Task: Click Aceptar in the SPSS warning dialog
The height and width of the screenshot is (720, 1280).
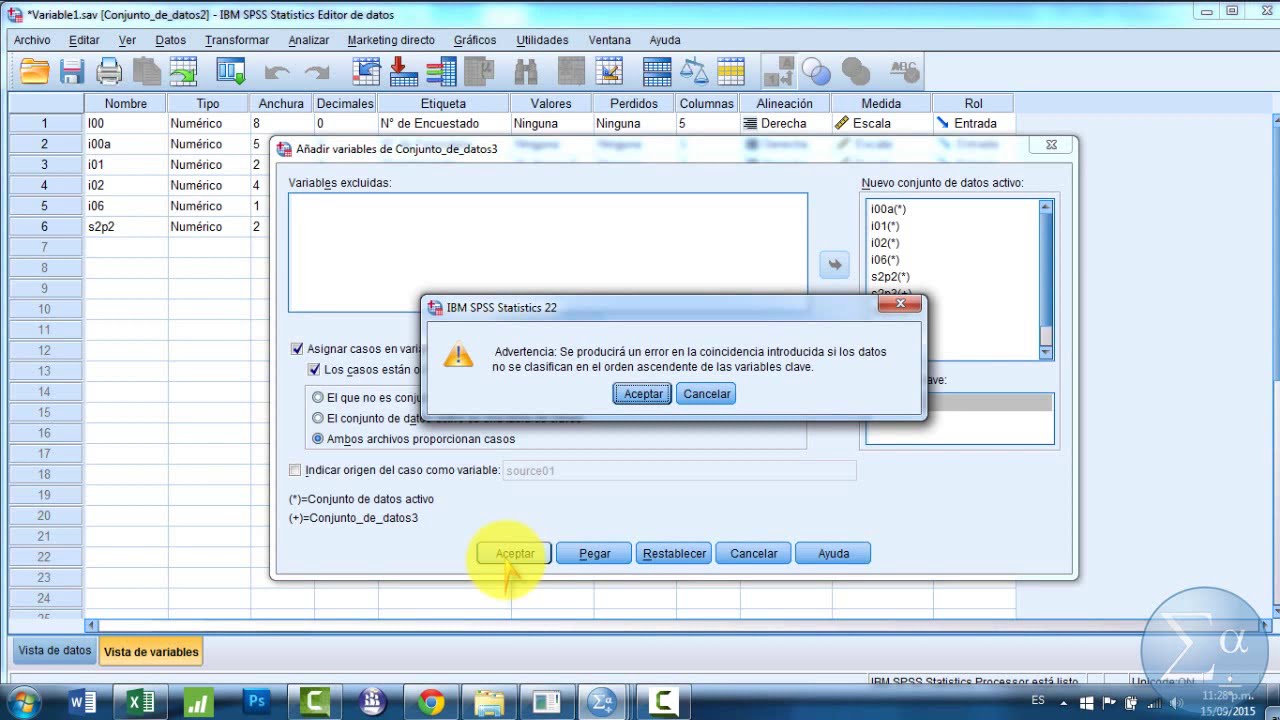Action: (643, 394)
